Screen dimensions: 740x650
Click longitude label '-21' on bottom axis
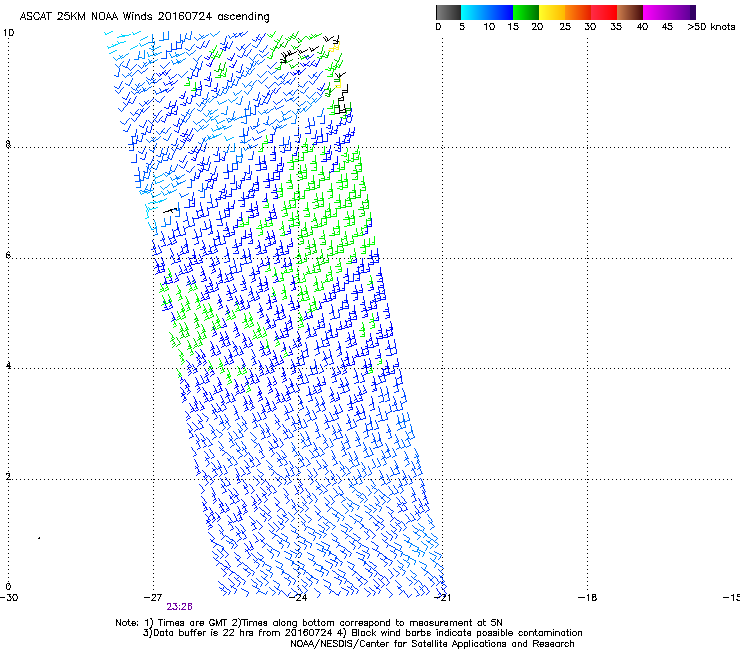pyautogui.click(x=442, y=598)
